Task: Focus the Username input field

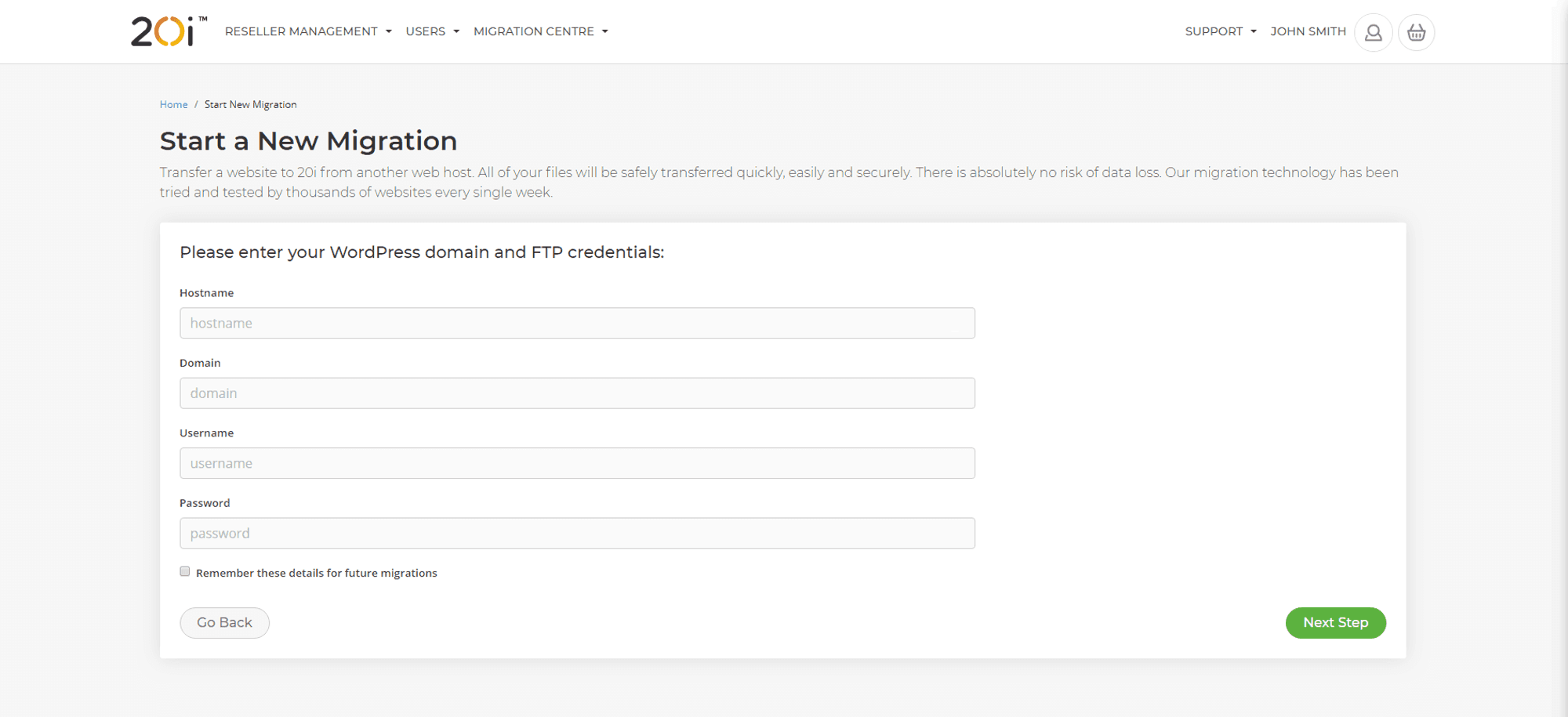Action: click(577, 463)
